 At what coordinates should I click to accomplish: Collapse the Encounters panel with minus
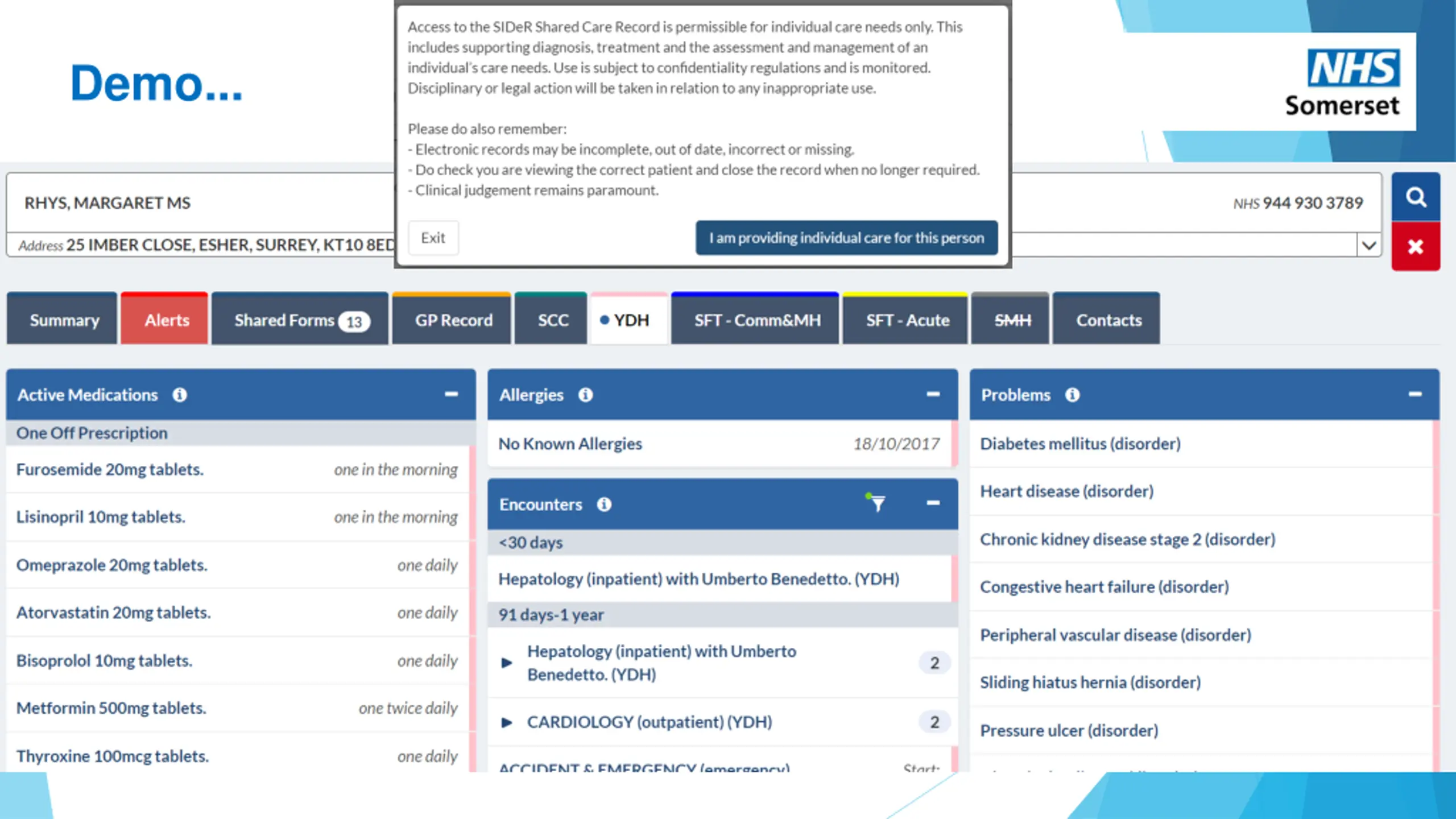point(933,503)
